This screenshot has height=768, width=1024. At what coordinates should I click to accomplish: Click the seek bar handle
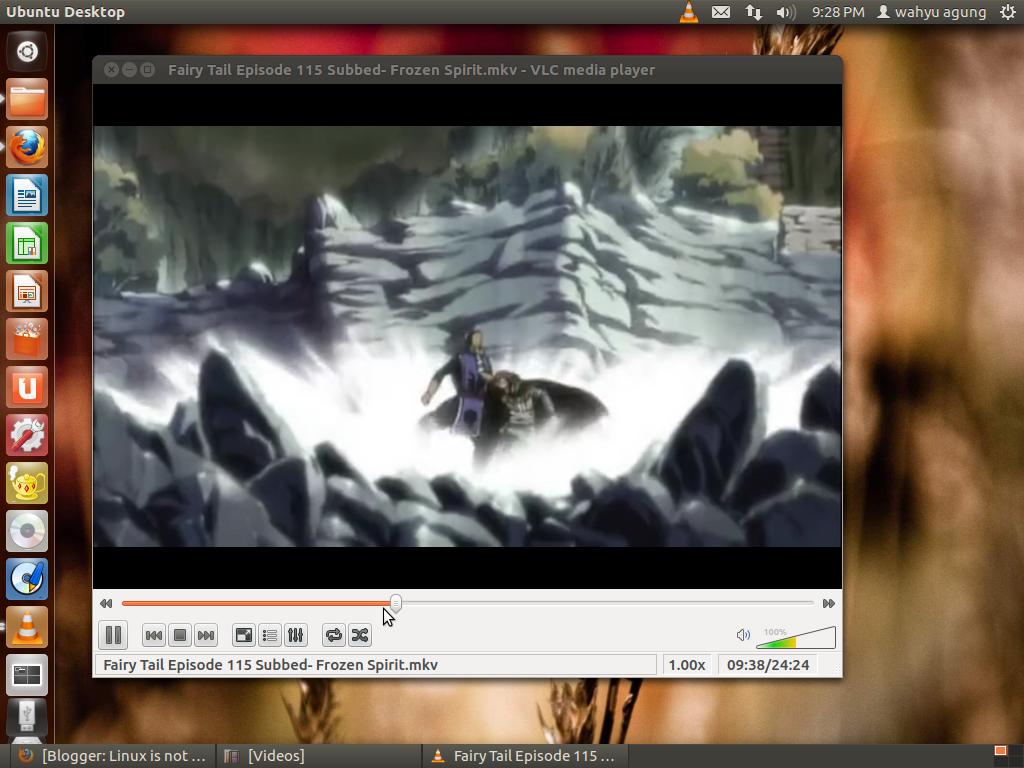396,603
